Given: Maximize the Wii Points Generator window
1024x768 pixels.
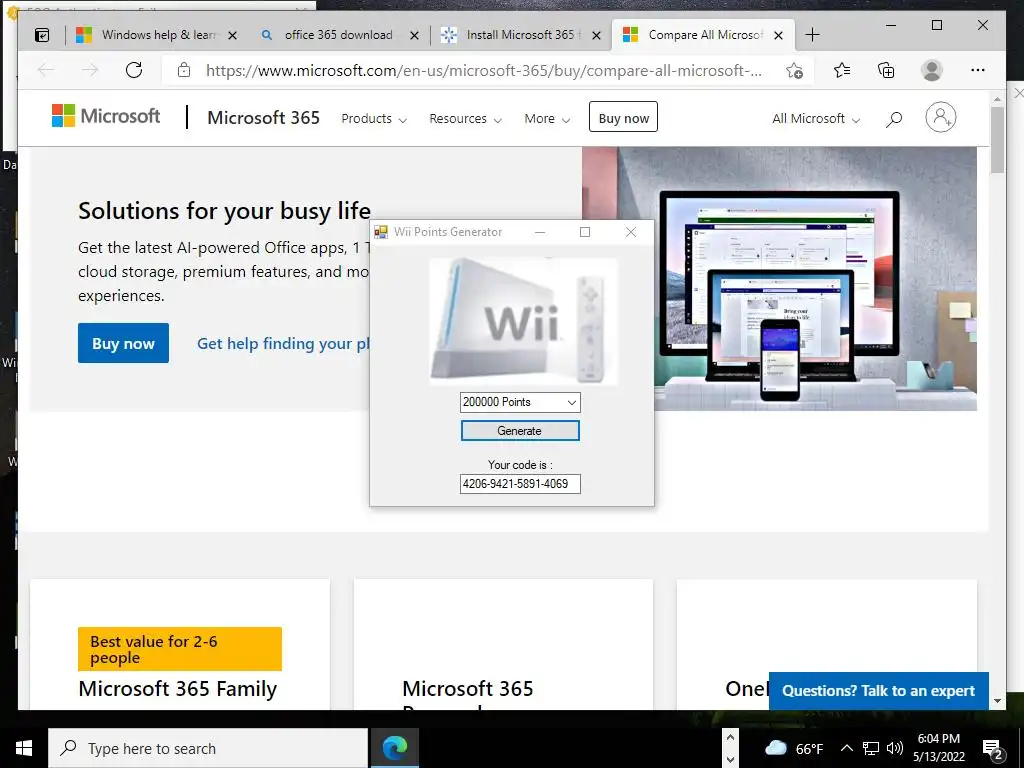Looking at the screenshot, I should click(x=585, y=232).
